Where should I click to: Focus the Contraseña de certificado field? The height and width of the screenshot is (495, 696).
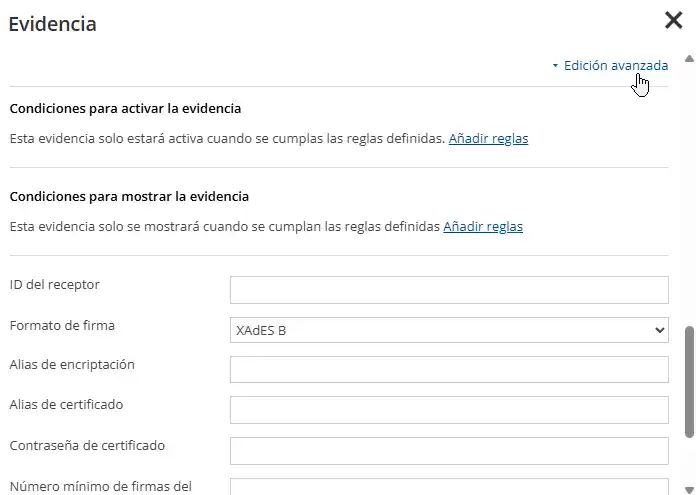tap(449, 451)
